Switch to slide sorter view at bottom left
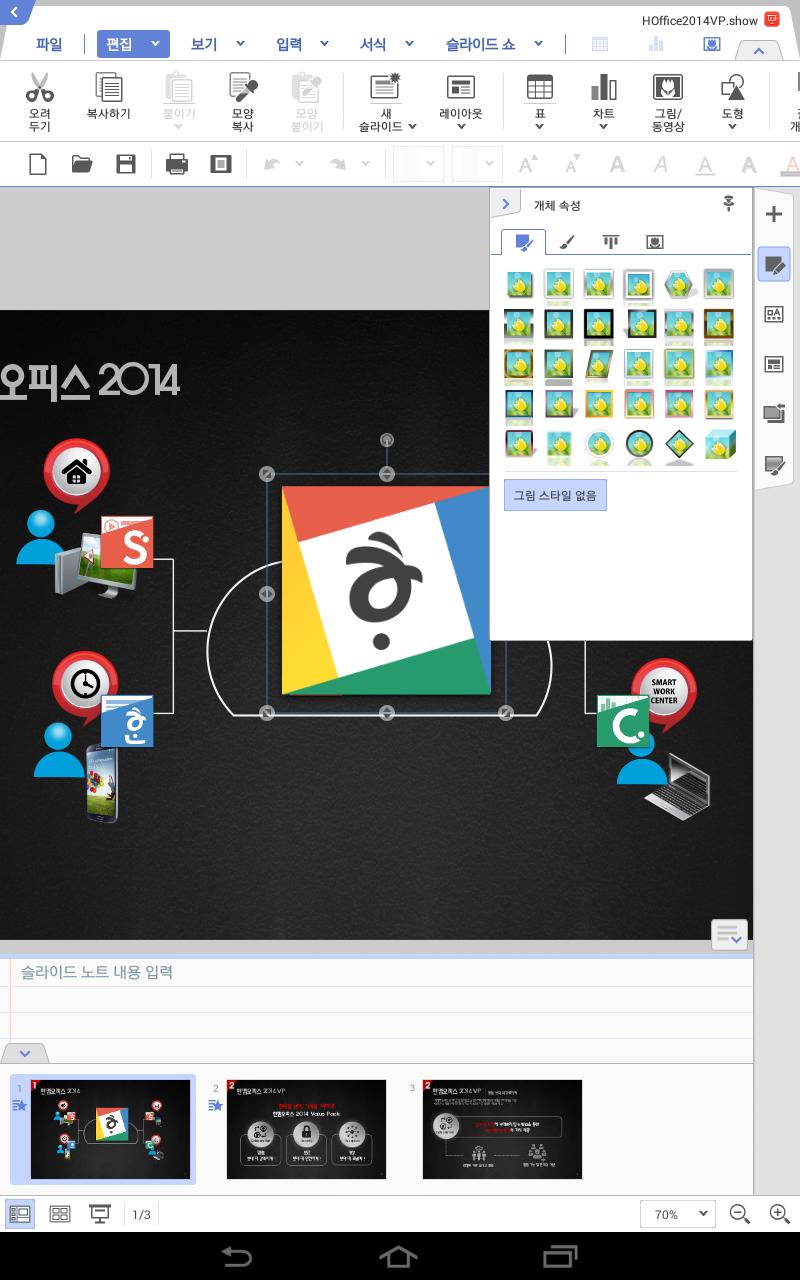The image size is (800, 1280). [x=60, y=1213]
